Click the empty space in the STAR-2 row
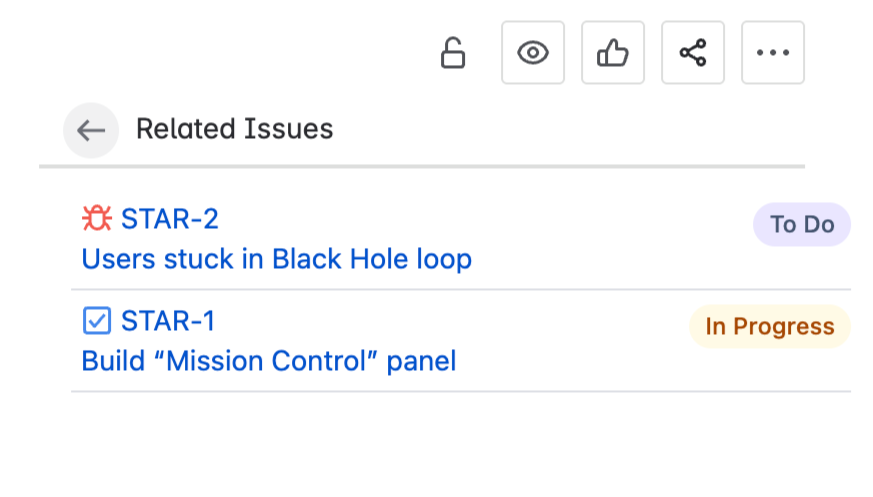The height and width of the screenshot is (497, 873). [600, 240]
